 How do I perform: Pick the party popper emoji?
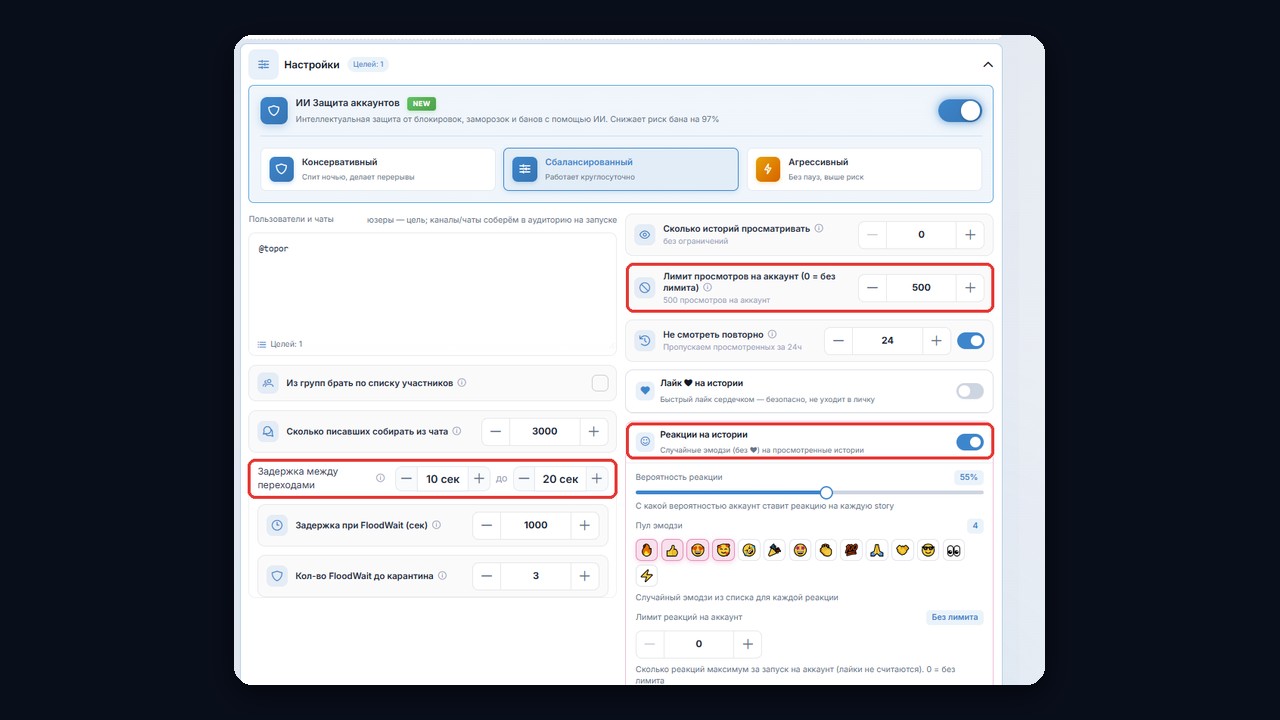[x=775, y=550]
